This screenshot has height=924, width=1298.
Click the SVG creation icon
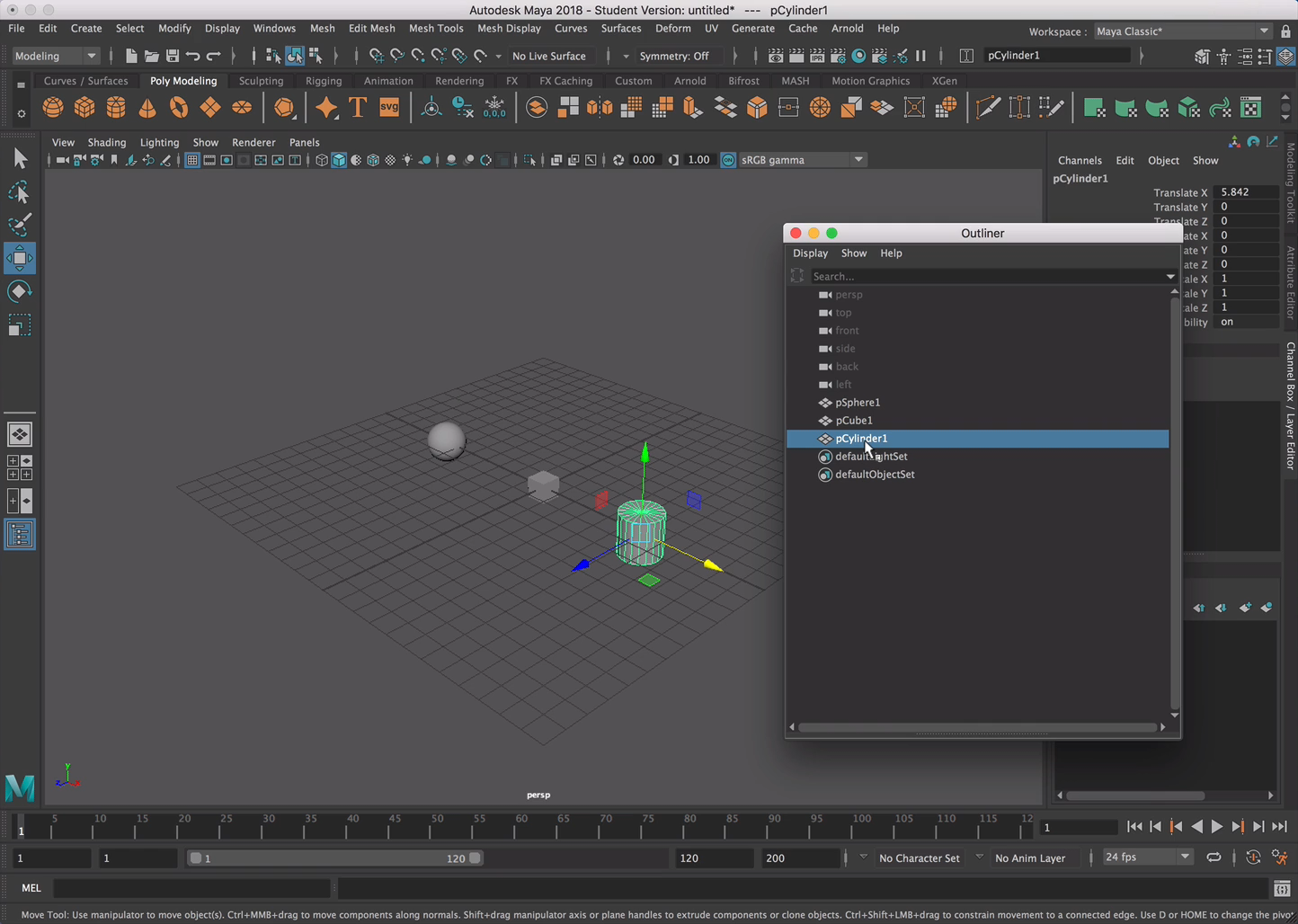(x=388, y=107)
